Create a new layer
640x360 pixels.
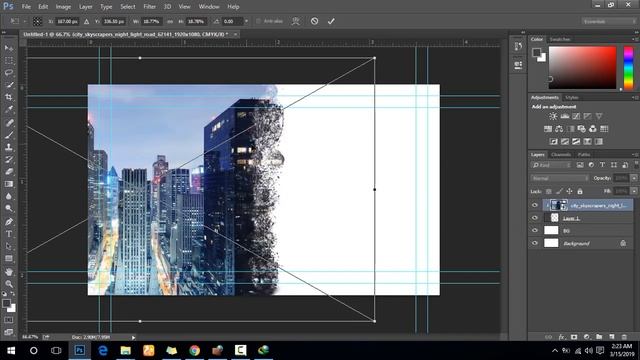point(611,337)
